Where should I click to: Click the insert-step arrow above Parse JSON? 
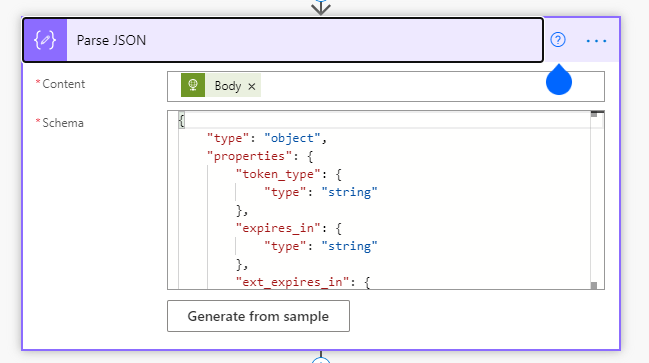pyautogui.click(x=321, y=7)
